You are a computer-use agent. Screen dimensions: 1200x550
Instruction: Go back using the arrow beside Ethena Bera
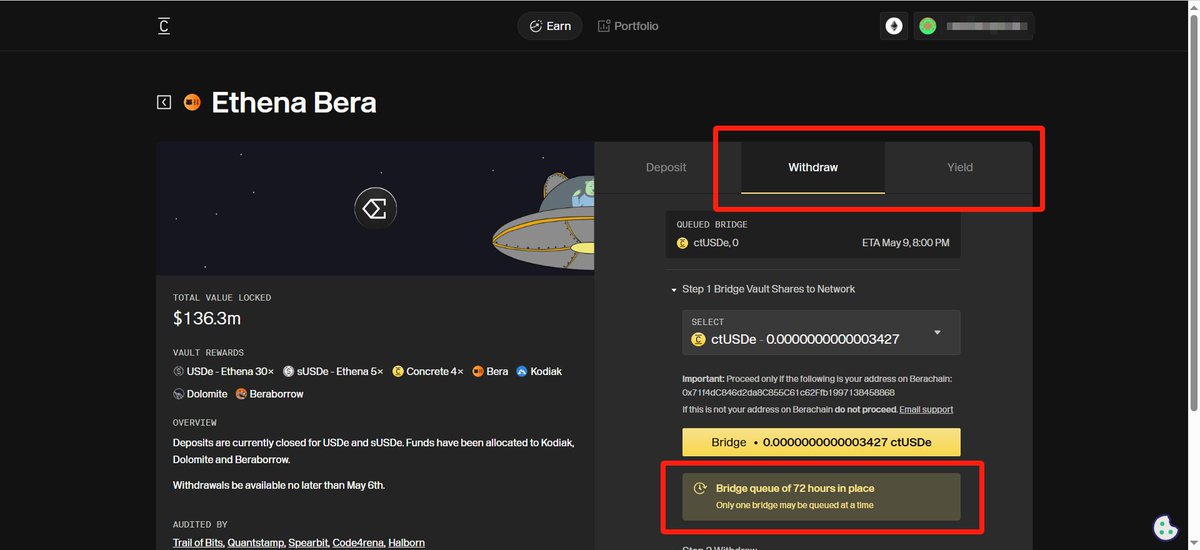[164, 102]
